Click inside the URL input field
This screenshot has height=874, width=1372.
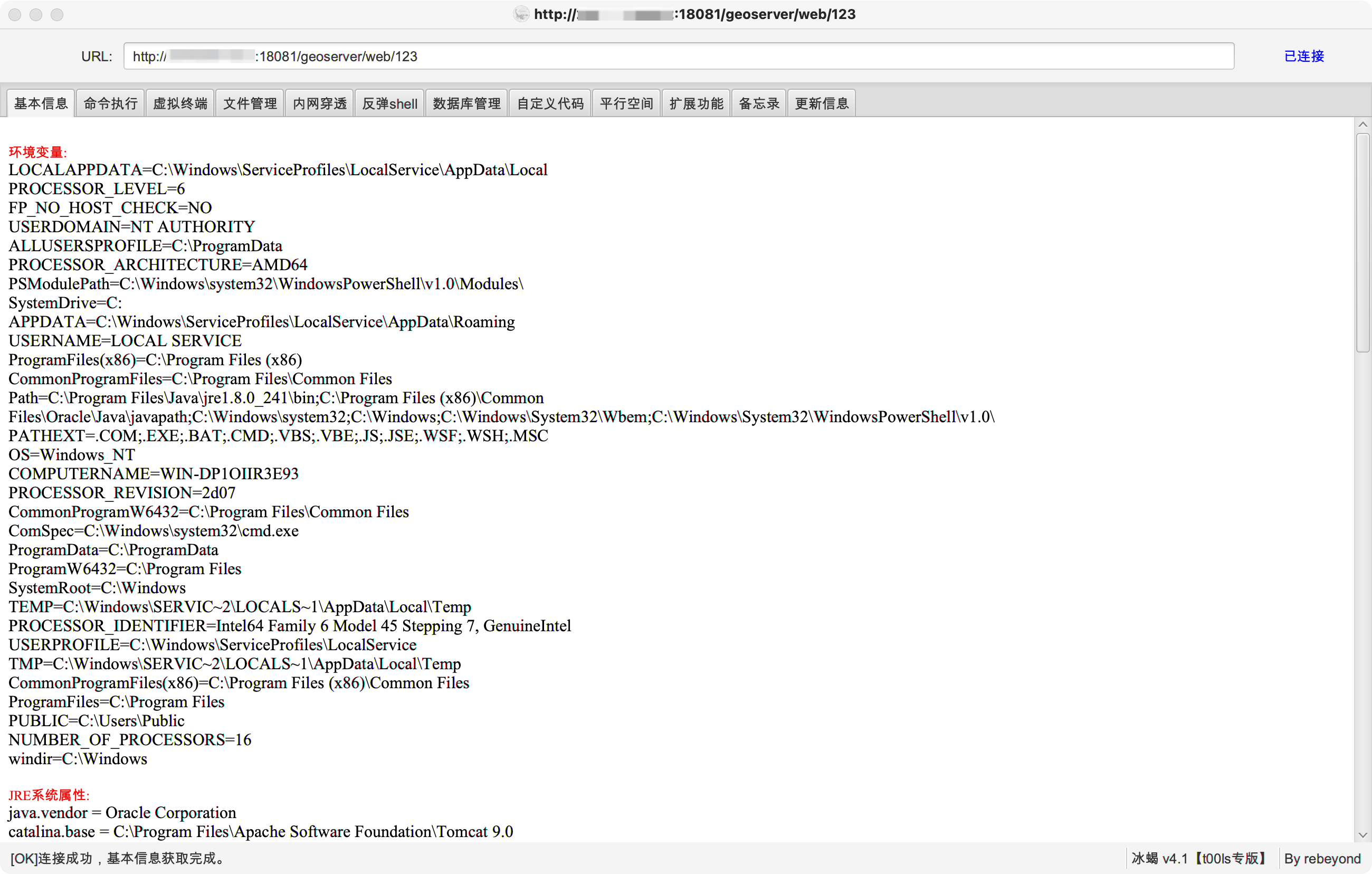click(x=678, y=56)
